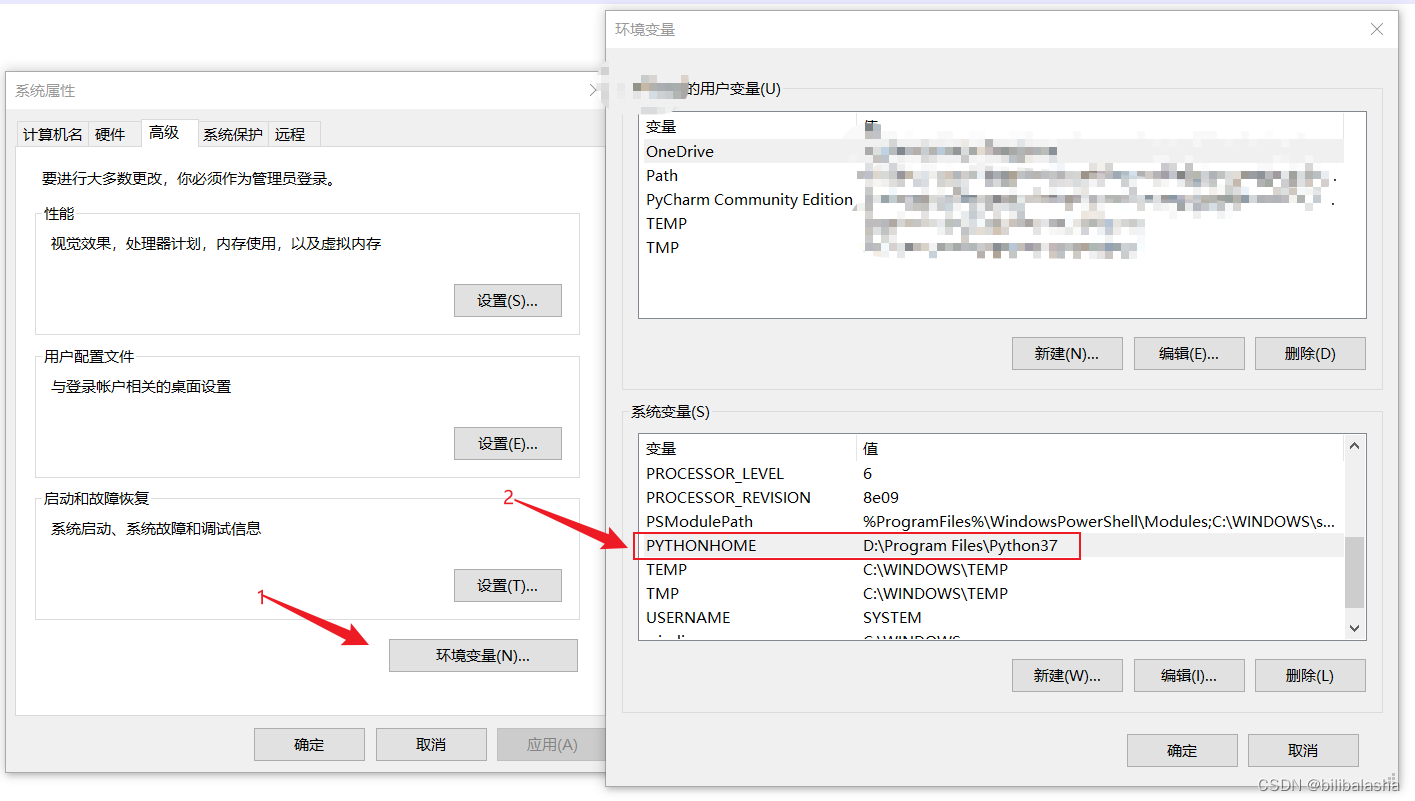Close the 环境变量 dialog
1415x801 pixels.
tap(1377, 29)
